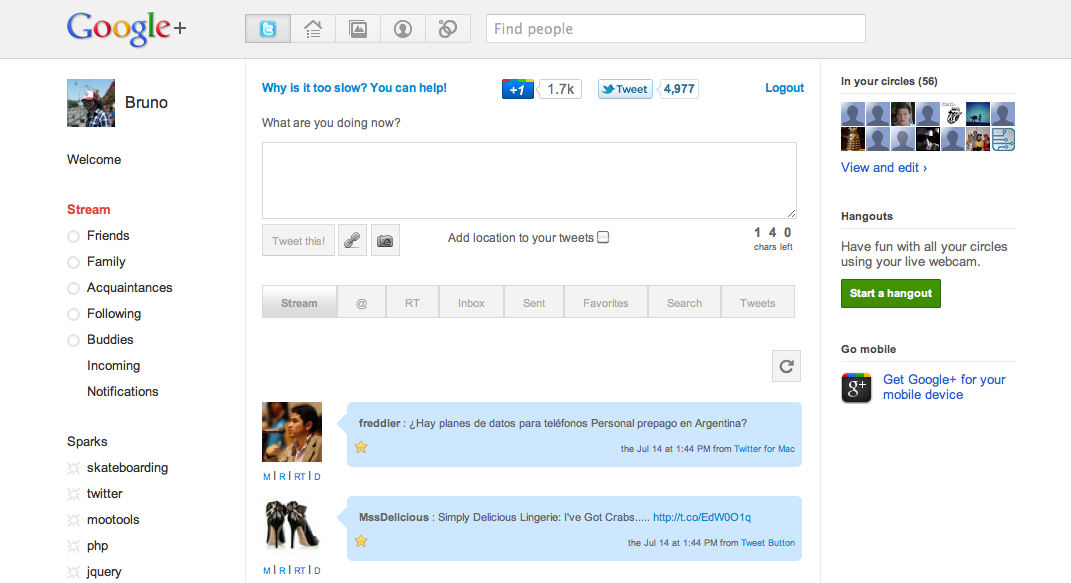Click the freddier username in tweet
This screenshot has width=1071, height=583.
click(379, 423)
